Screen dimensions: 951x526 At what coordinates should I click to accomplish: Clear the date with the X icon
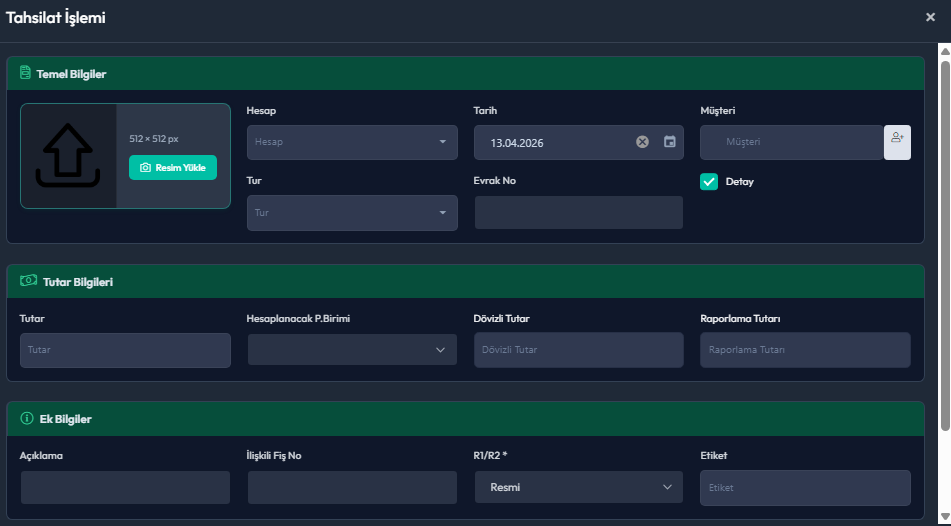[x=643, y=142]
